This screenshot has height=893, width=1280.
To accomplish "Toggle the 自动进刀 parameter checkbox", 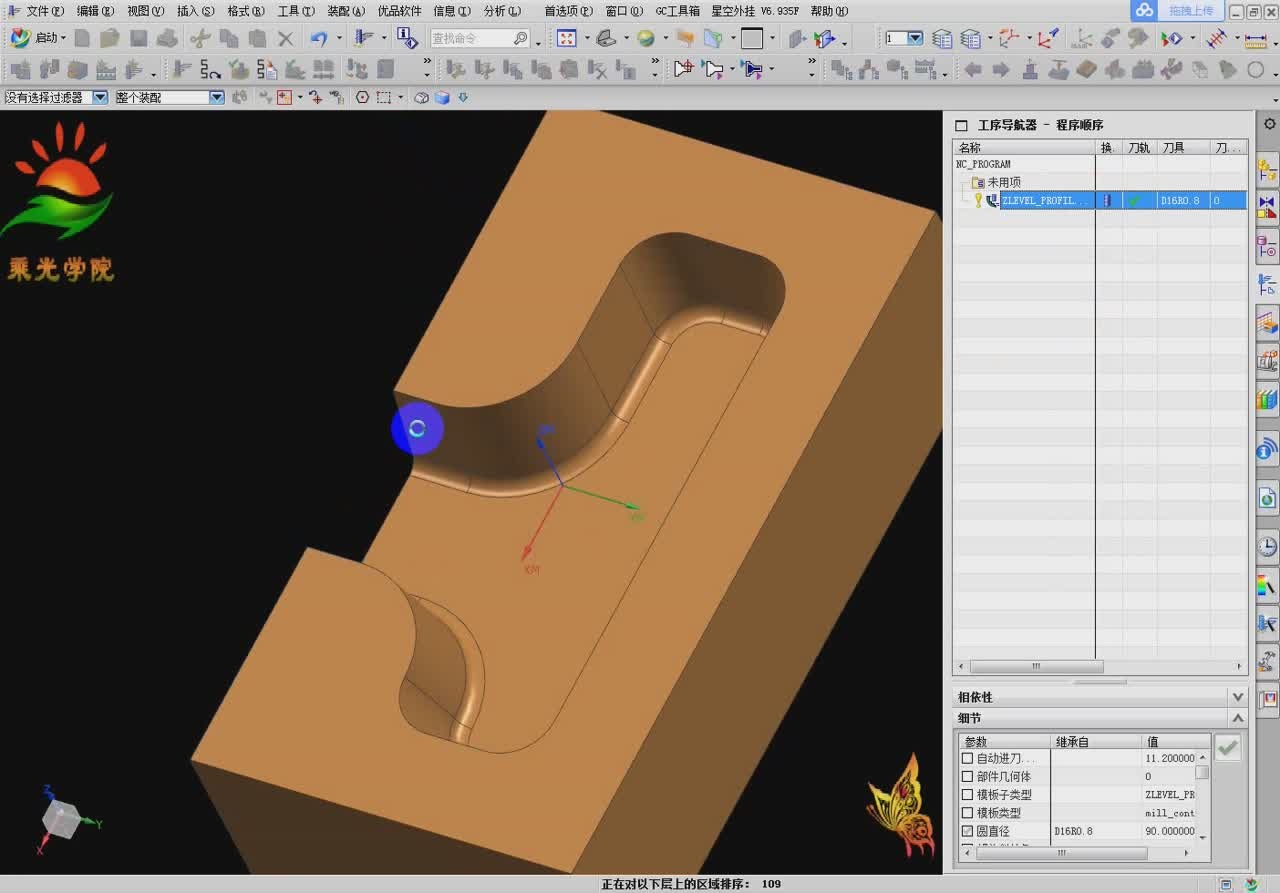I will [967, 758].
